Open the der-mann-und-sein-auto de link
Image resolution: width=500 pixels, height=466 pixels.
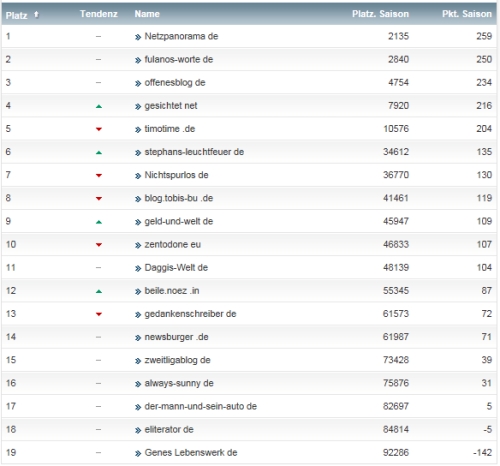coord(201,406)
